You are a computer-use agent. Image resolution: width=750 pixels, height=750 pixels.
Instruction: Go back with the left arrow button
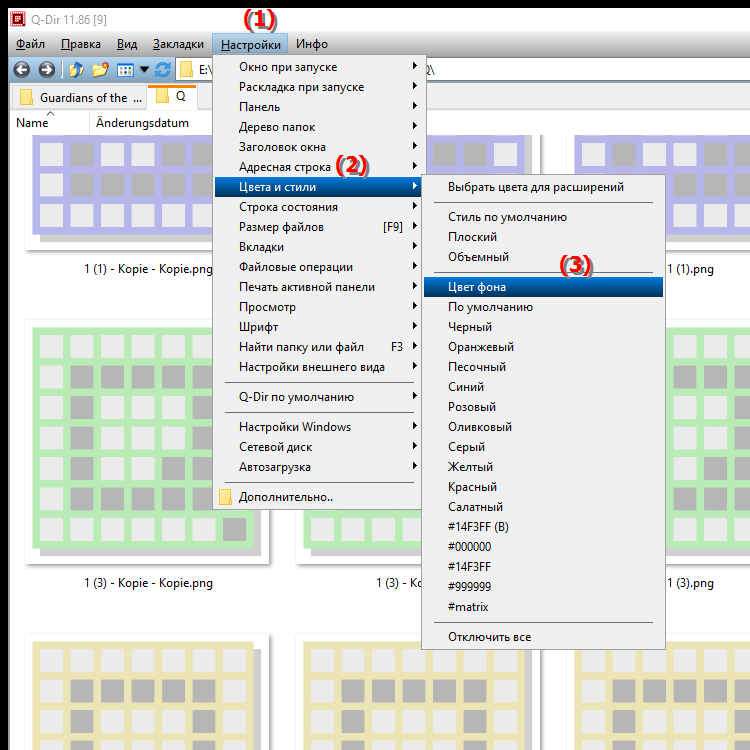[x=22, y=70]
